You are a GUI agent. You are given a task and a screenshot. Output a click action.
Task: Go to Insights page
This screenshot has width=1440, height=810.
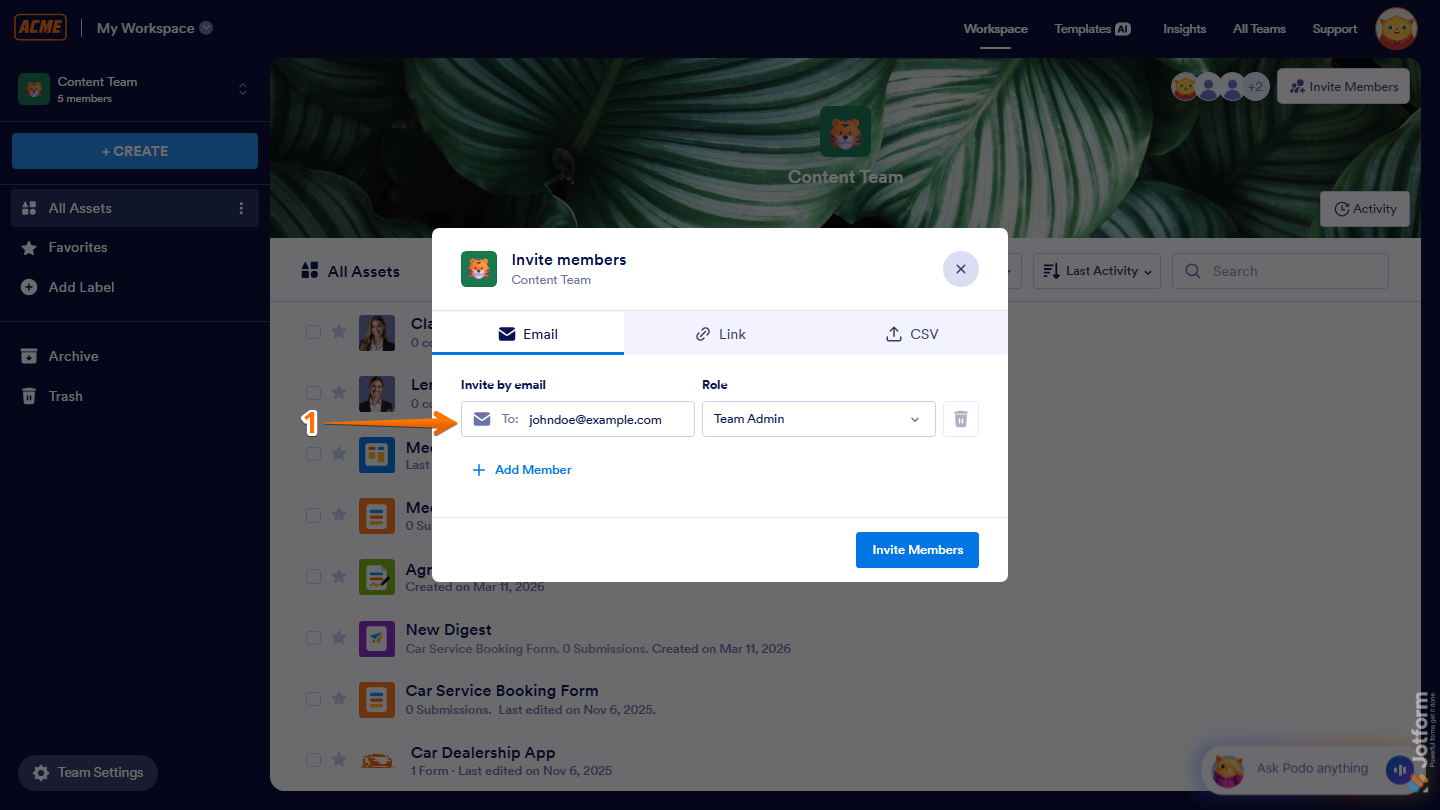[1184, 29]
